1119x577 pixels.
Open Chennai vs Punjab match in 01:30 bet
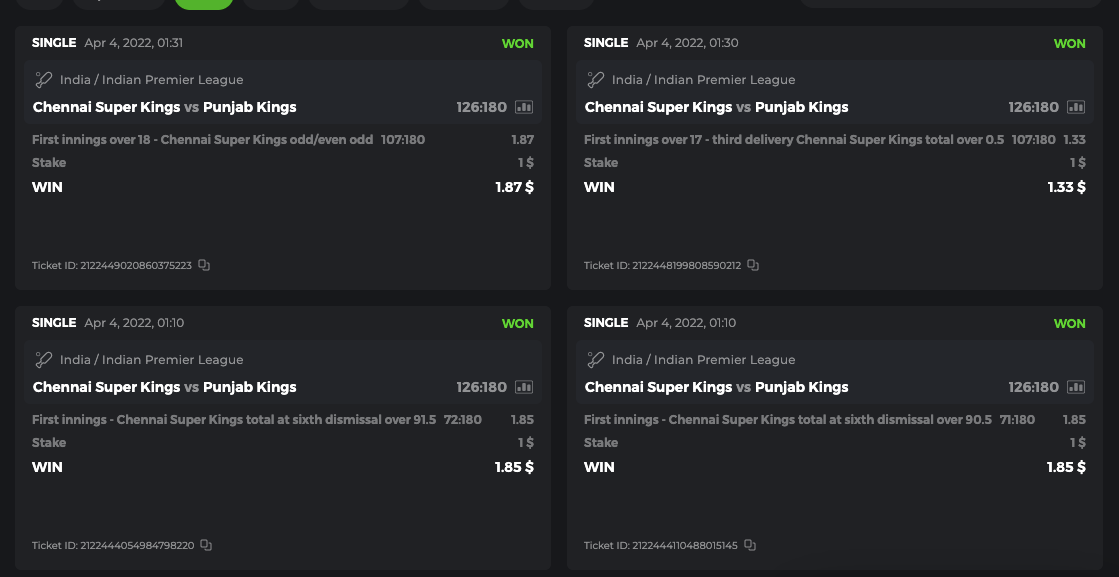coord(716,107)
